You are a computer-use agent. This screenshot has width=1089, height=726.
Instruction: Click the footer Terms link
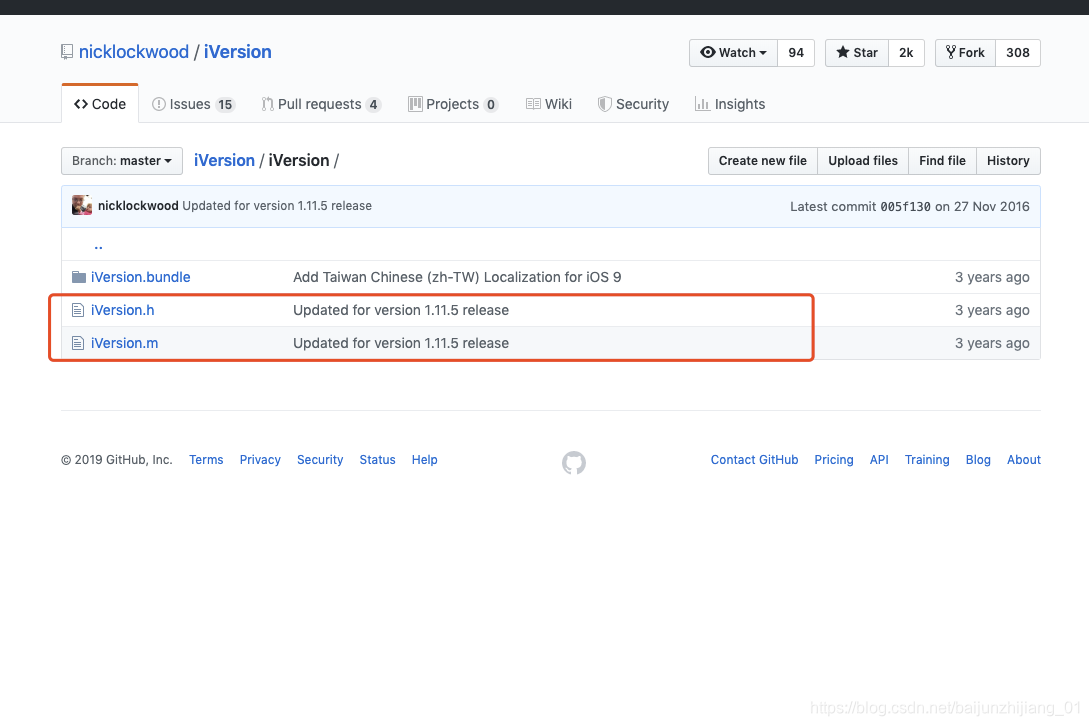coord(206,460)
